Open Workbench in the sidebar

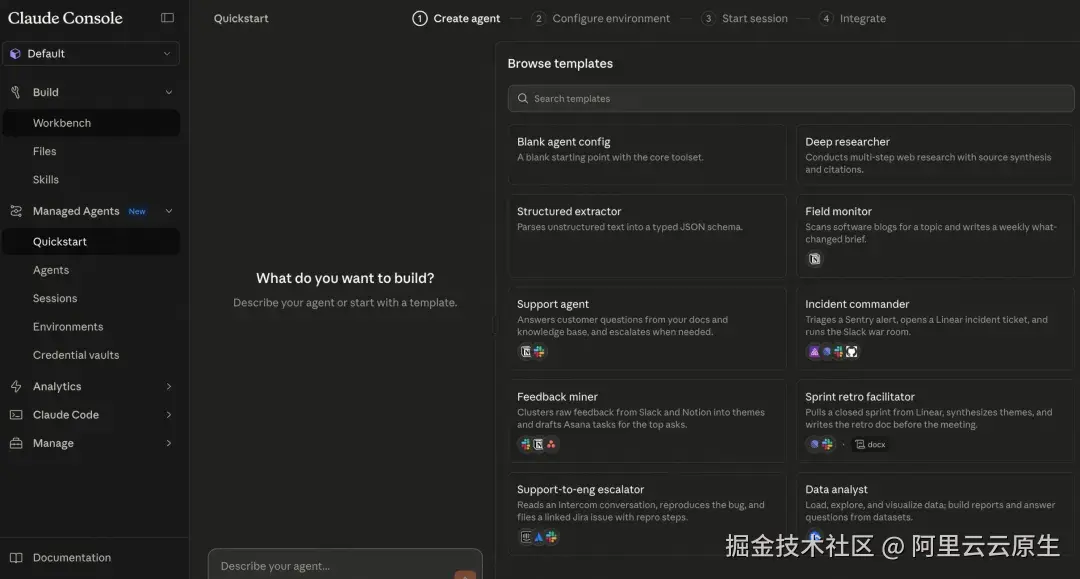point(91,123)
